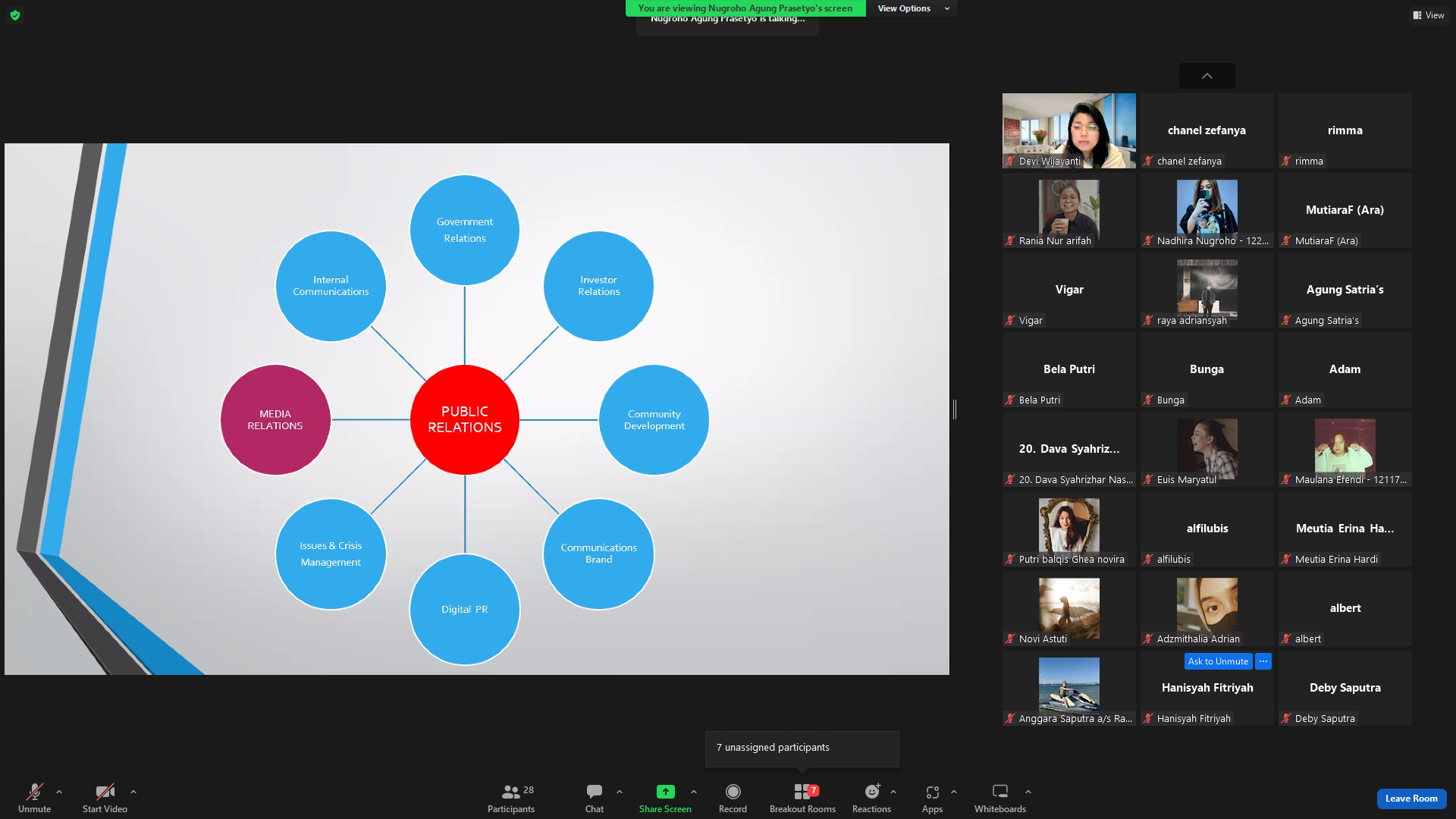Open more options for Hanisyah Fitriyah
1456x819 pixels.
pos(1263,661)
